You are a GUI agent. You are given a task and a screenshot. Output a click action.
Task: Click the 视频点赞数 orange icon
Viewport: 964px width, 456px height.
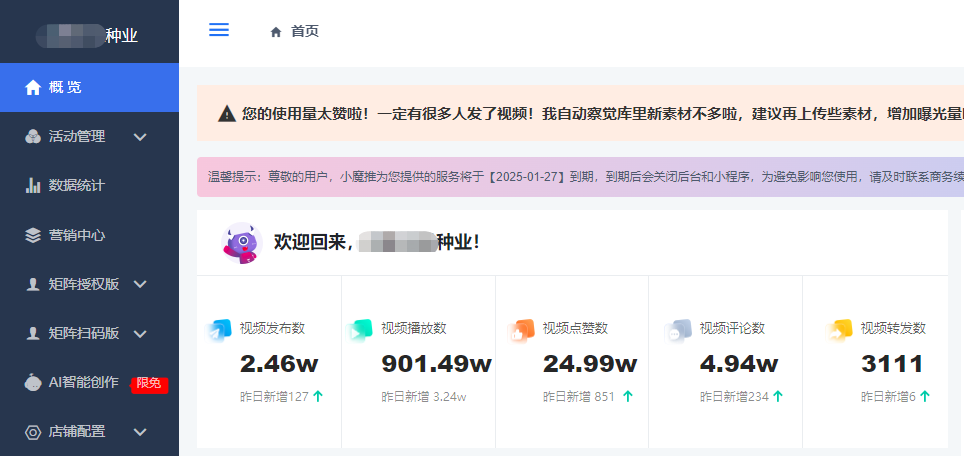pos(523,330)
